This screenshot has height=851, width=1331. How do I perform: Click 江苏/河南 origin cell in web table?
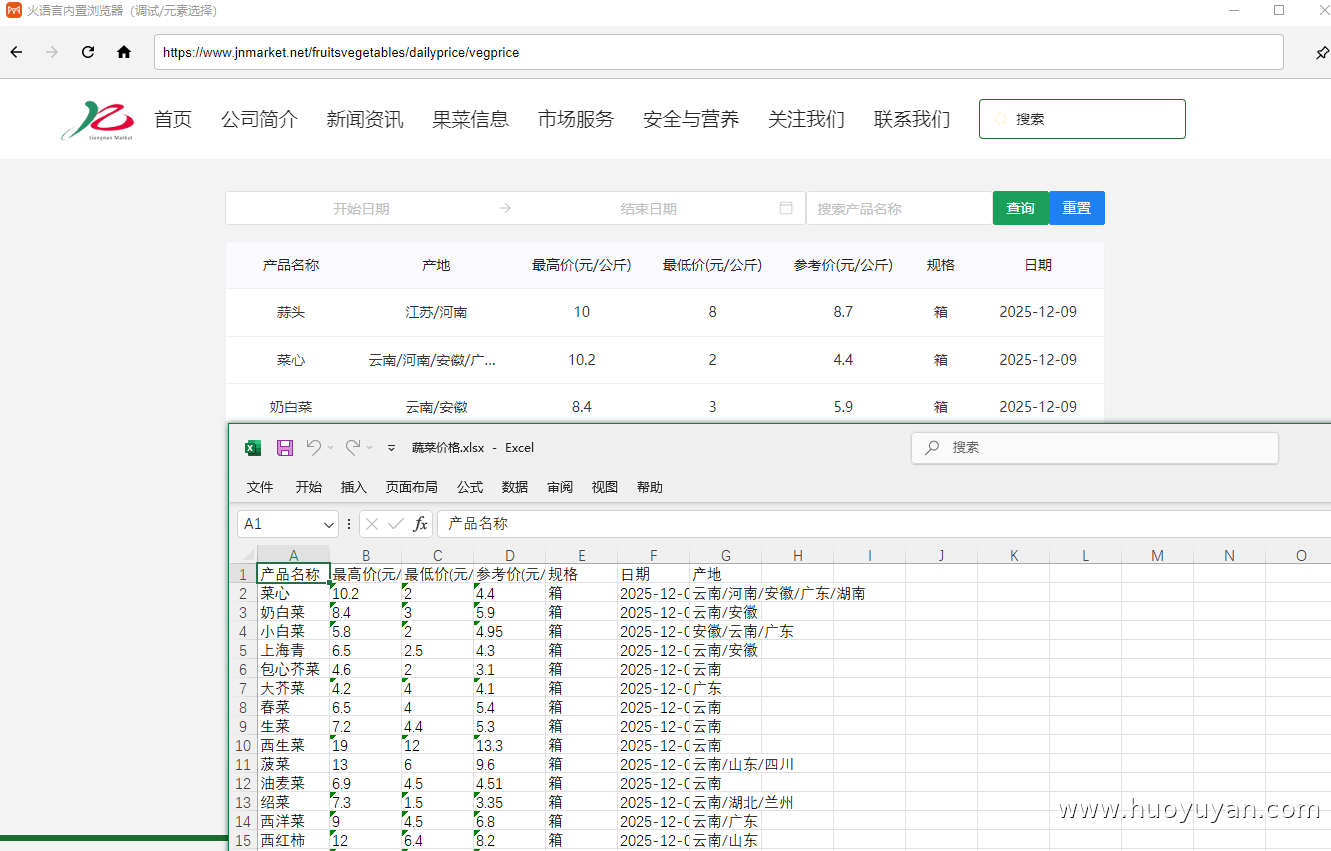436,312
